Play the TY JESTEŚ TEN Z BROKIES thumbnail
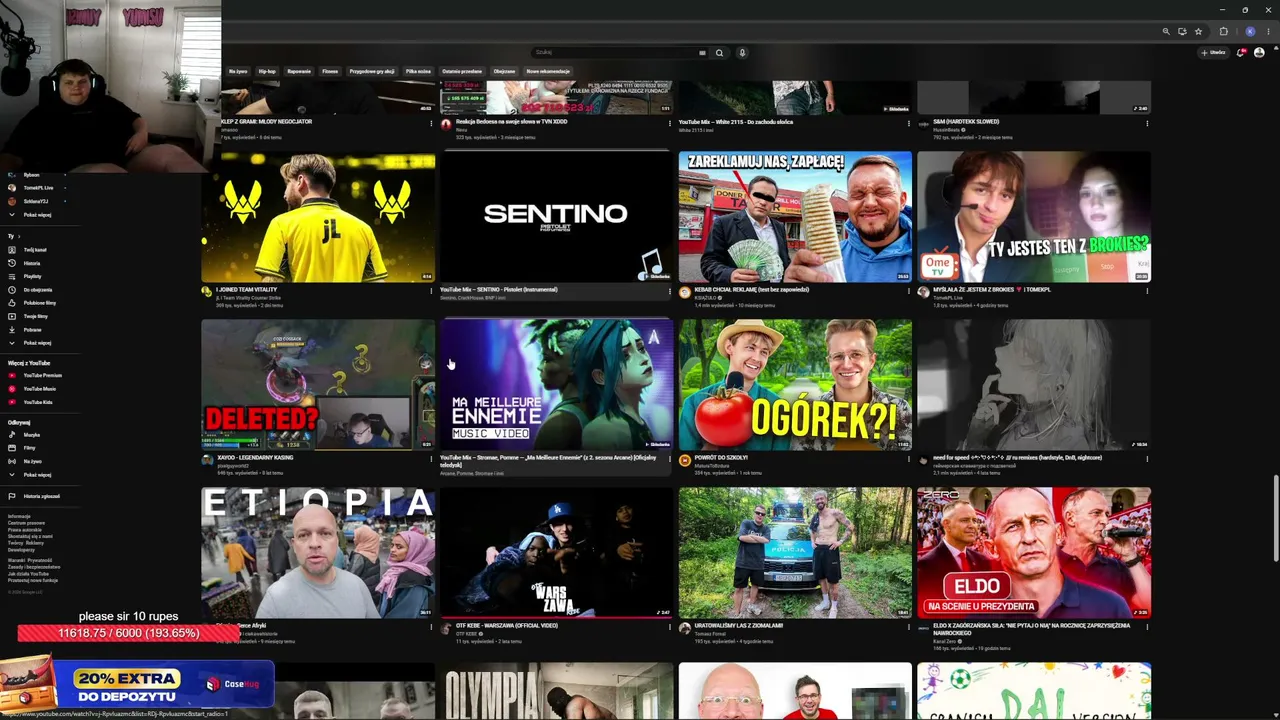Screen dimensions: 1280x720 tap(1034, 216)
